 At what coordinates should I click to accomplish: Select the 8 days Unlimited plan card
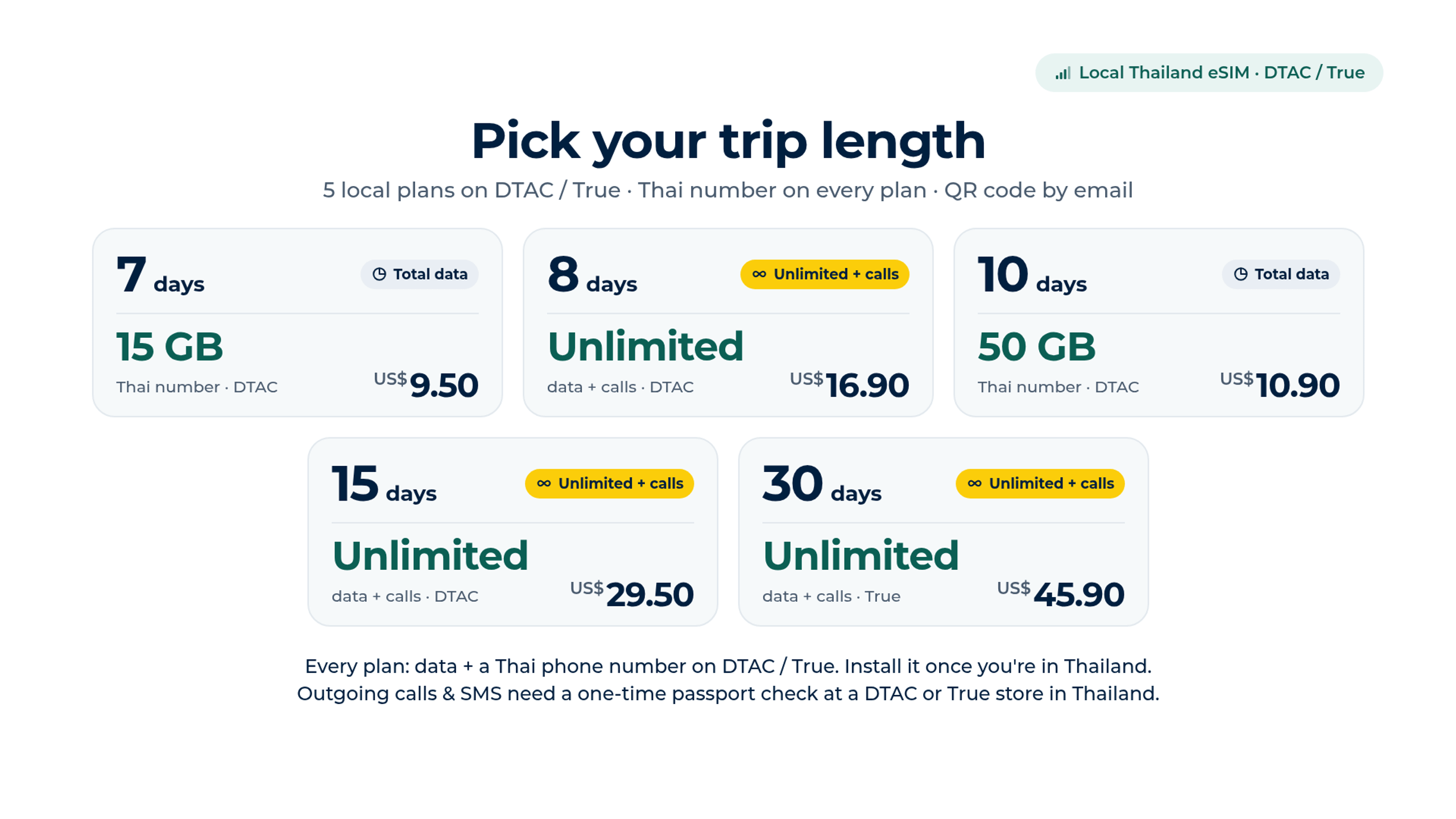(728, 322)
